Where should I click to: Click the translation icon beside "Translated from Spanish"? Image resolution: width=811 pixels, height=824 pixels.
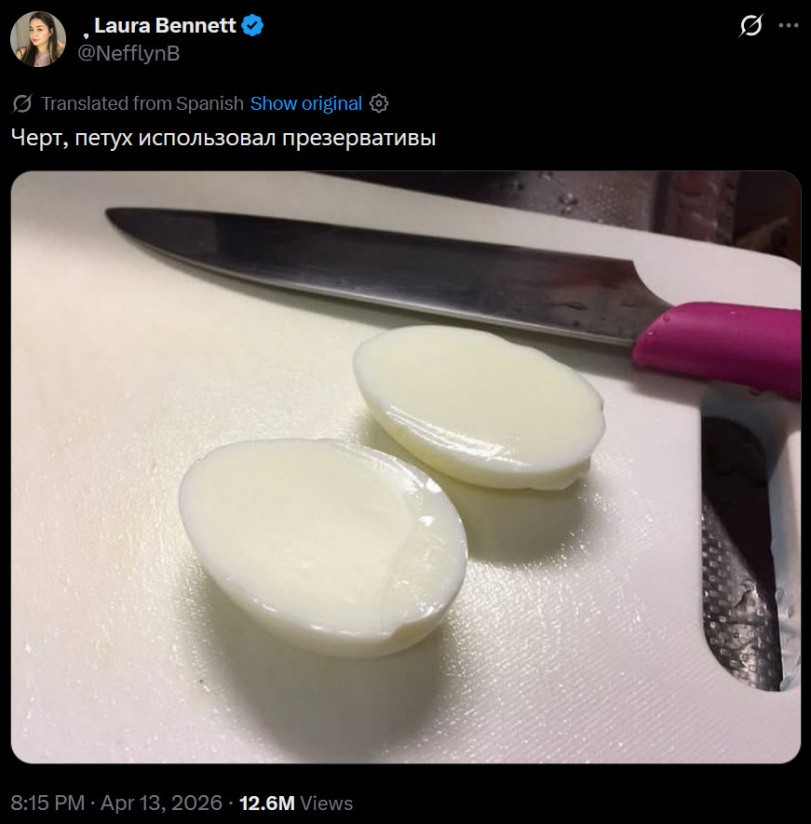[22, 103]
